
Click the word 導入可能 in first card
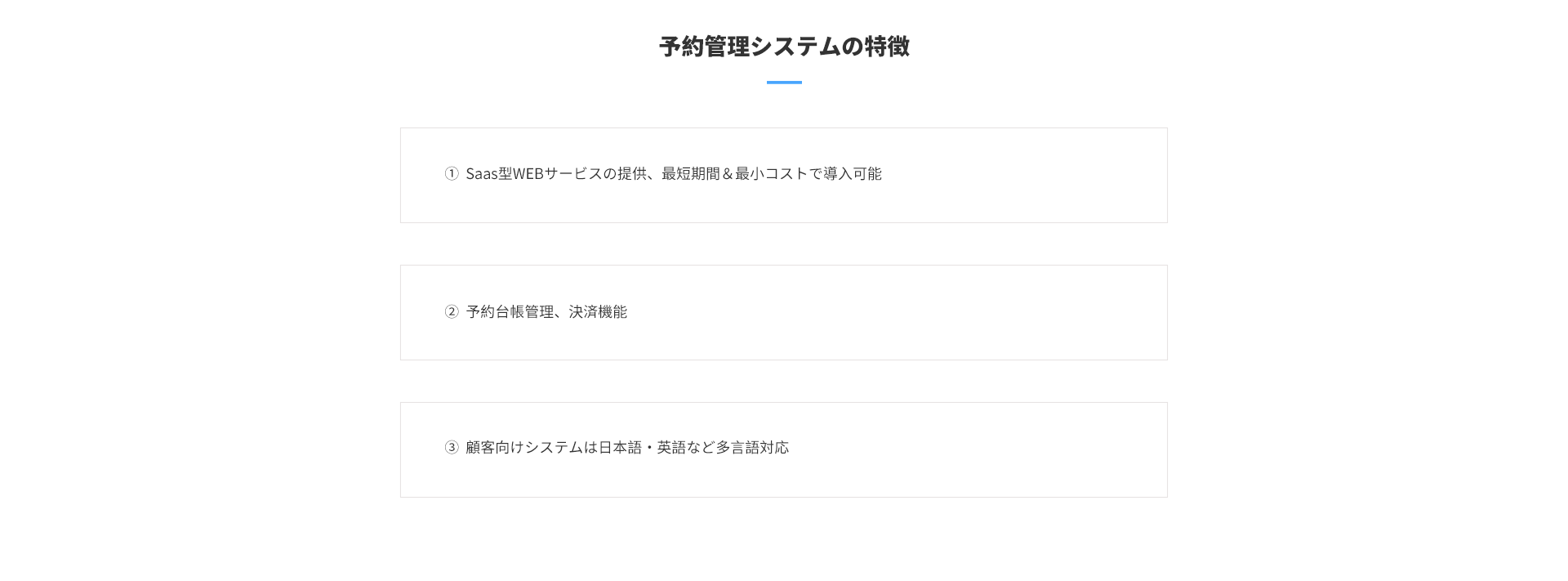(x=853, y=173)
